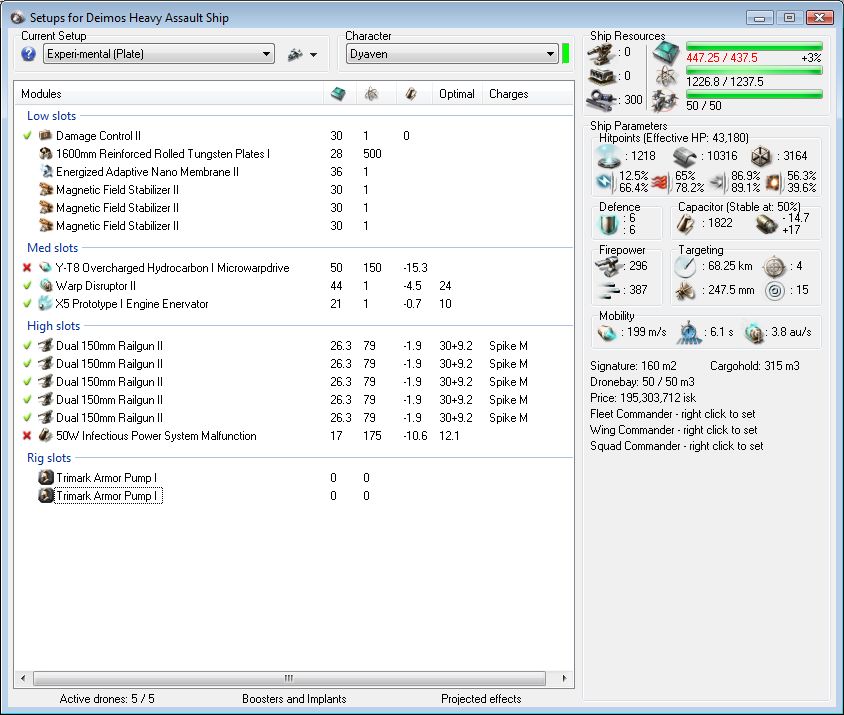Image resolution: width=844 pixels, height=715 pixels.
Task: Click the Warp Disruptor II module icon
Action: [x=46, y=286]
